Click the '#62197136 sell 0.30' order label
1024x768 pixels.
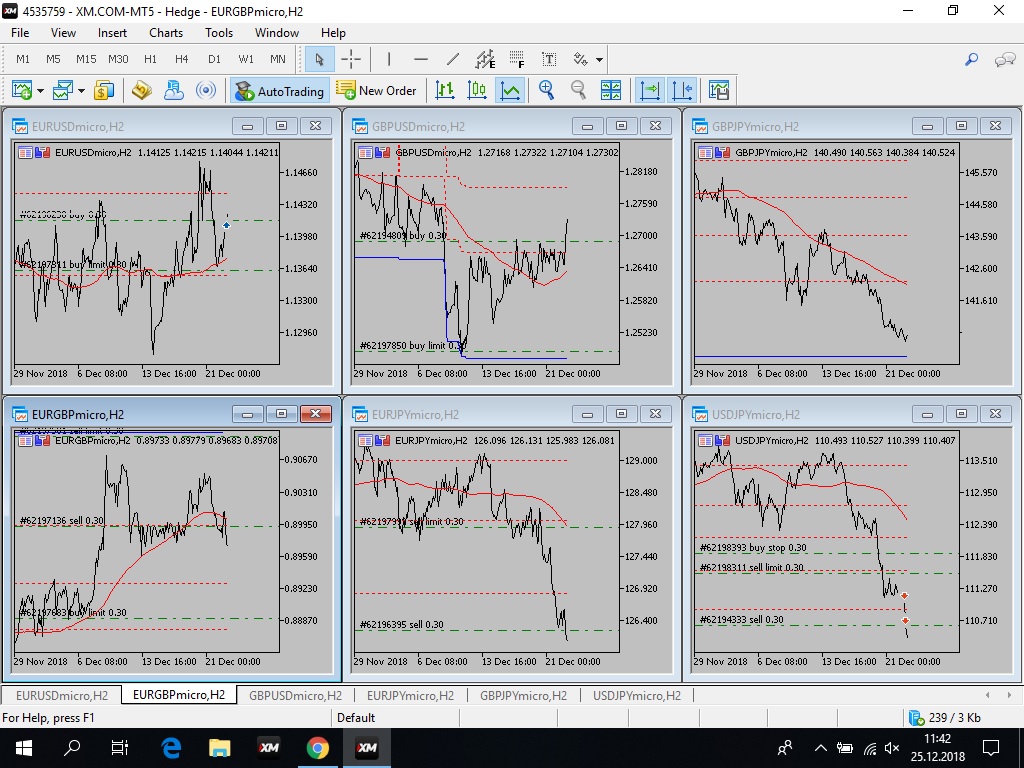pyautogui.click(x=62, y=520)
